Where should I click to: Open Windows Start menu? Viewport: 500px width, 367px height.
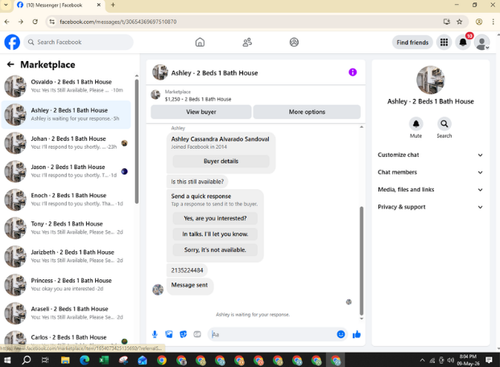(7, 360)
